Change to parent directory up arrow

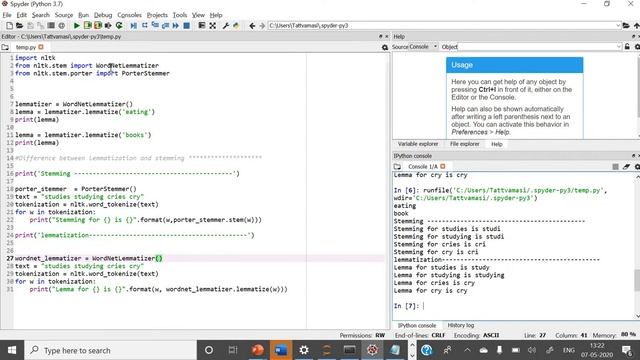636,25
